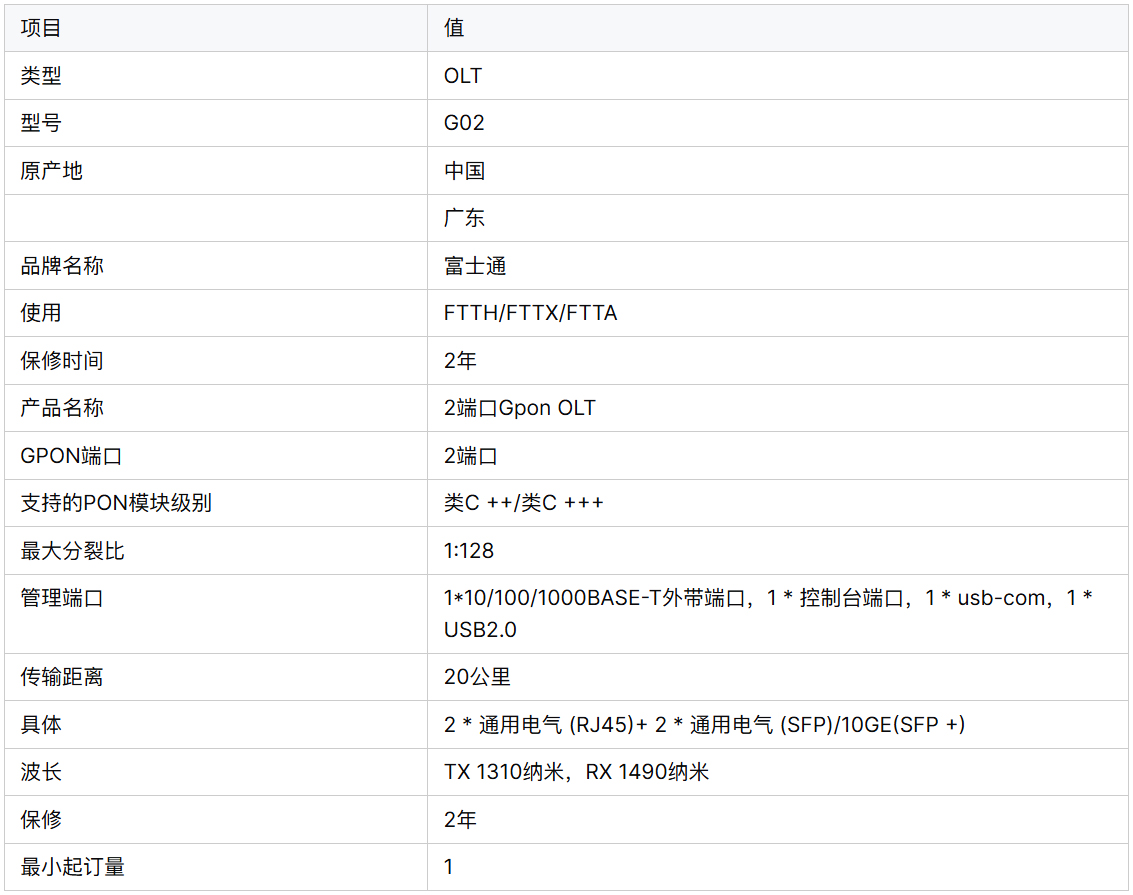Select the 最大分裂比 row label
This screenshot has width=1133, height=895.
[73, 551]
